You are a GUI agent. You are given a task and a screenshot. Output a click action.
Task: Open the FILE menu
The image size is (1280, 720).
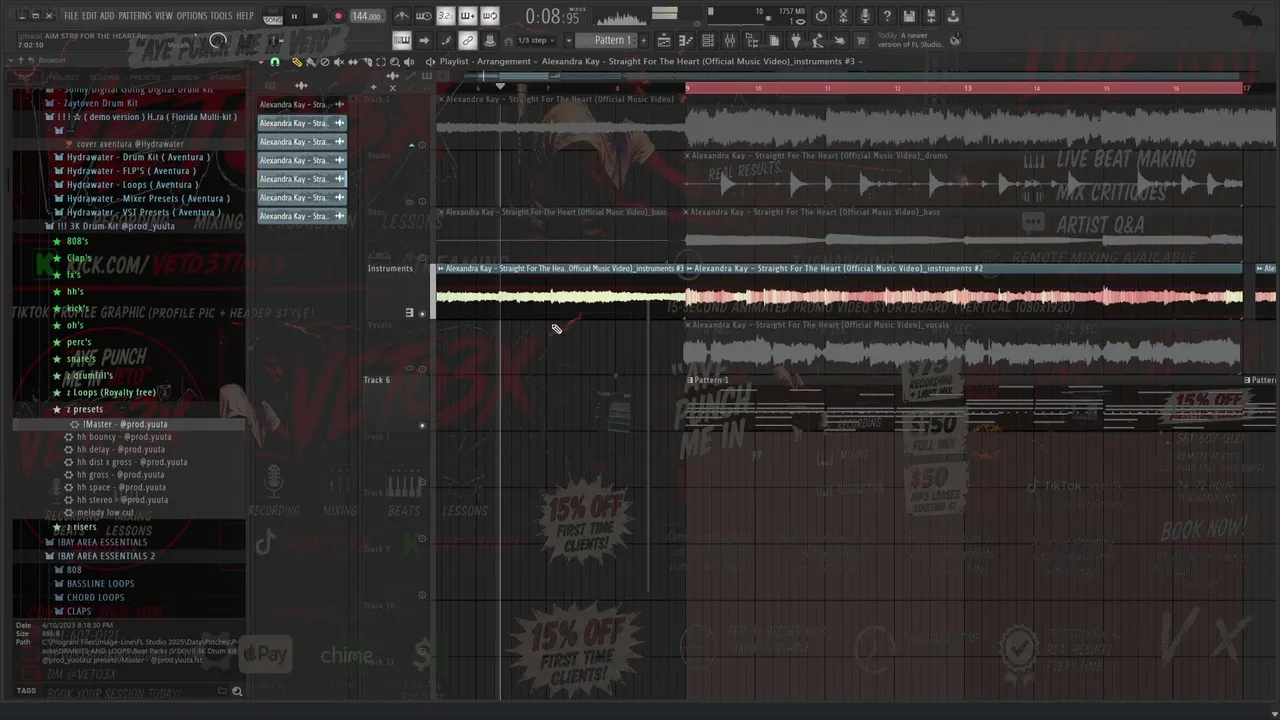[x=71, y=16]
